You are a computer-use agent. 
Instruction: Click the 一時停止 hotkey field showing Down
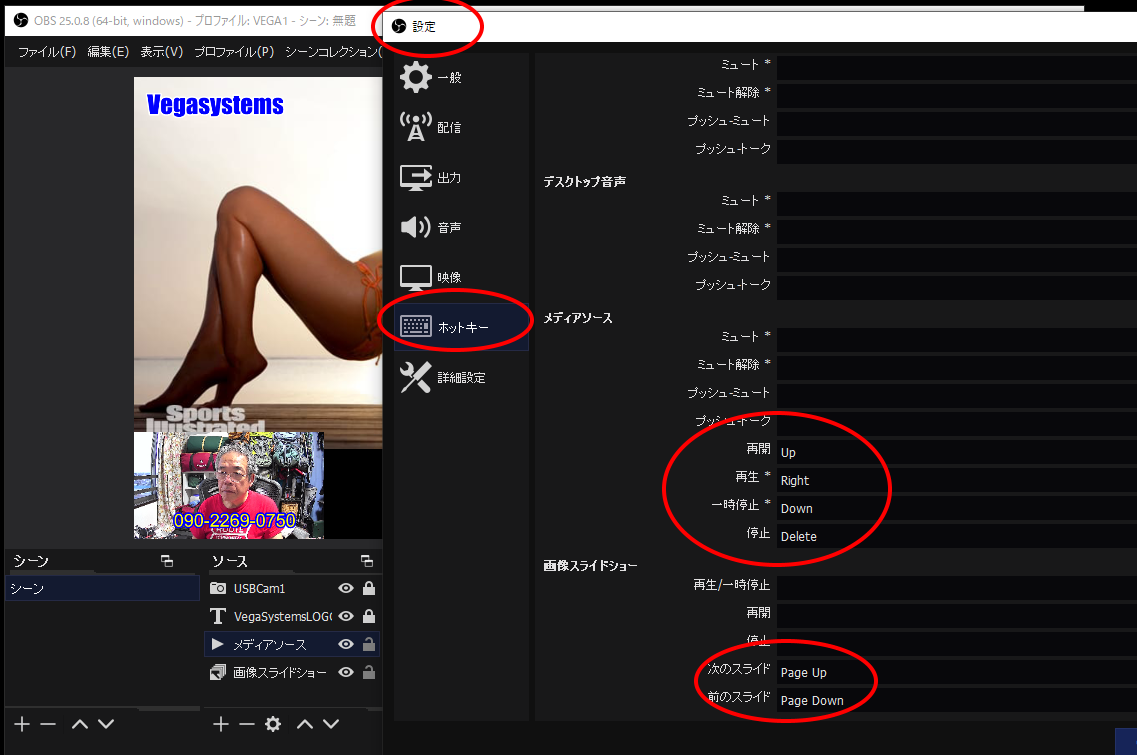[957, 508]
